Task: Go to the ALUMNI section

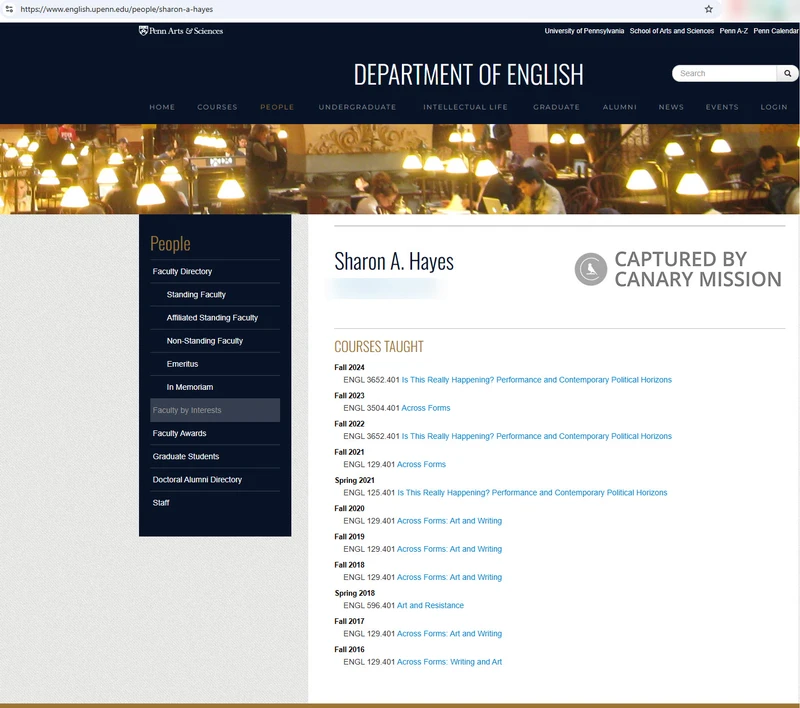Action: click(619, 107)
